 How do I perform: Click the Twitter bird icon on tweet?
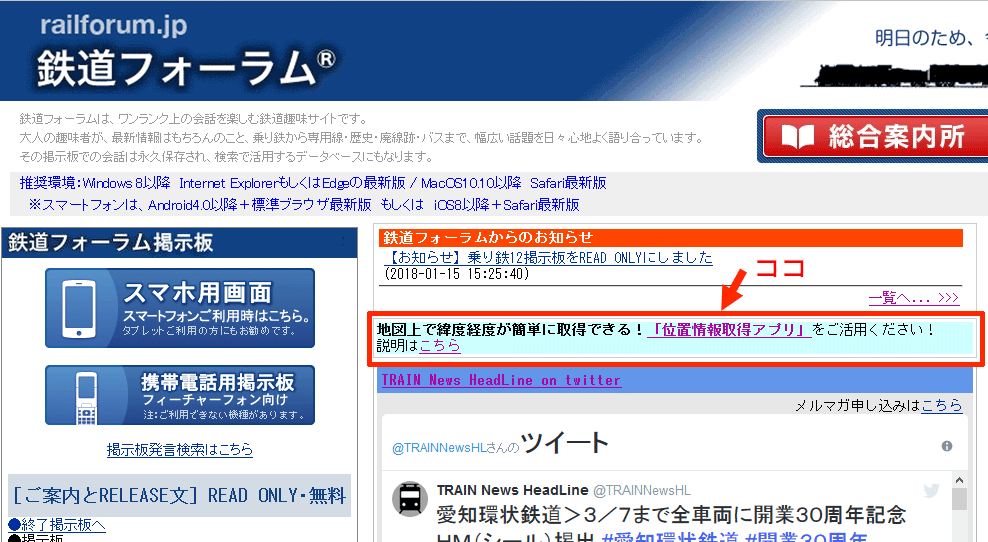[932, 490]
